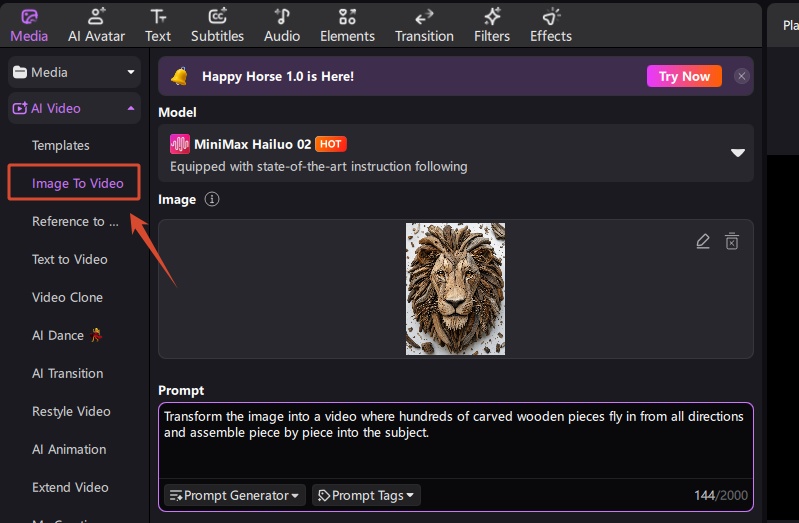Open the Elements tab icon
The image size is (799, 523).
click(347, 16)
